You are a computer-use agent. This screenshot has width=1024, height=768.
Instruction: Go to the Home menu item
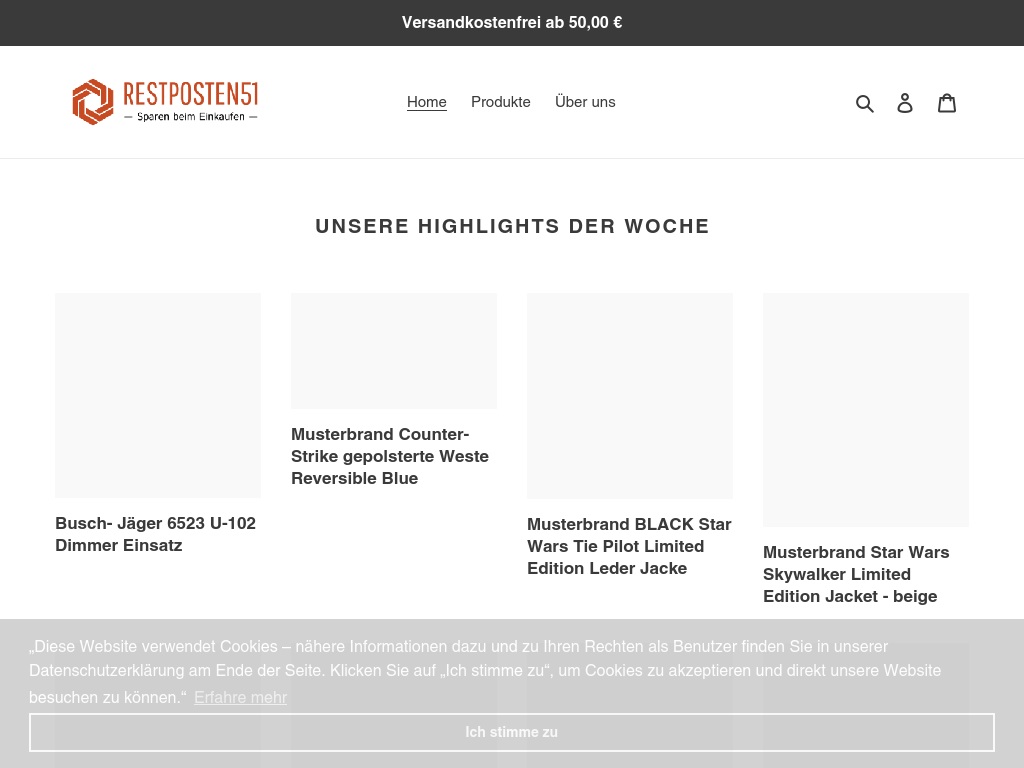(427, 102)
